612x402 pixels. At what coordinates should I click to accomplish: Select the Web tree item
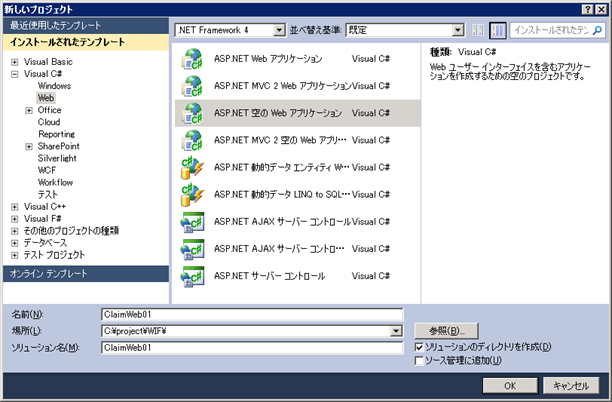click(46, 98)
